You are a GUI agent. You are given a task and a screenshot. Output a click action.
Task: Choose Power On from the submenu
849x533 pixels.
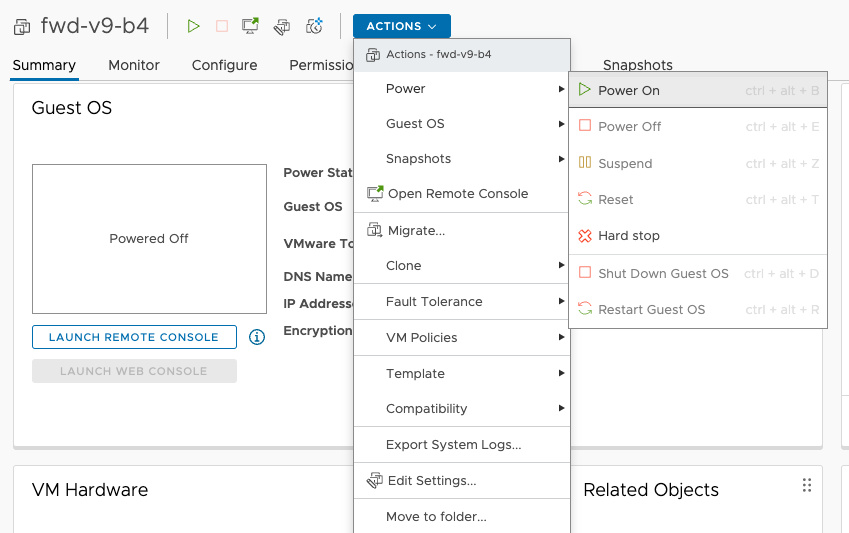(x=628, y=91)
